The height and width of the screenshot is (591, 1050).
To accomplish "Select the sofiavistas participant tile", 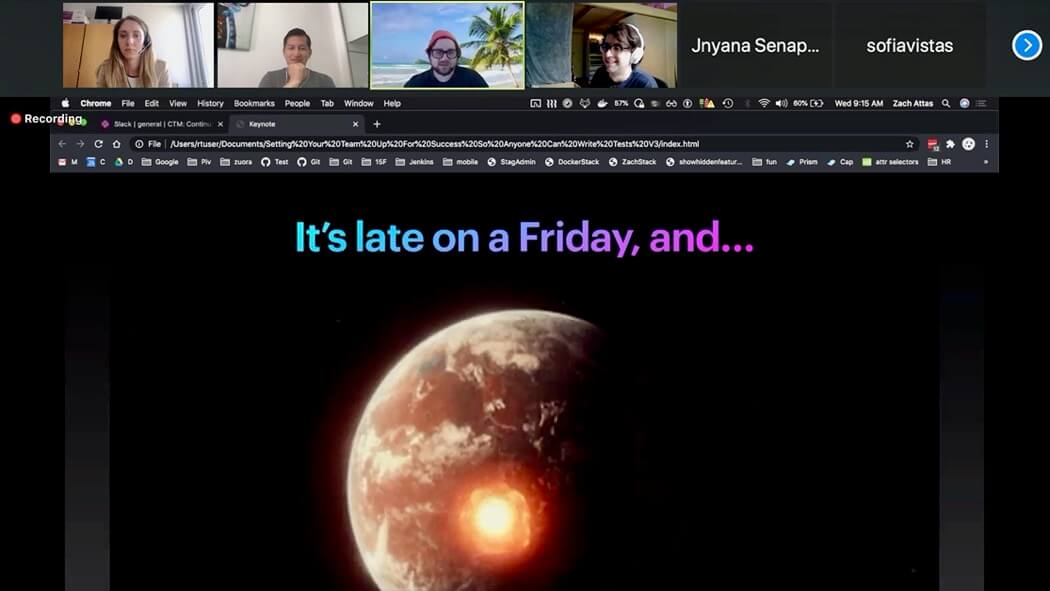I will 910,46.
